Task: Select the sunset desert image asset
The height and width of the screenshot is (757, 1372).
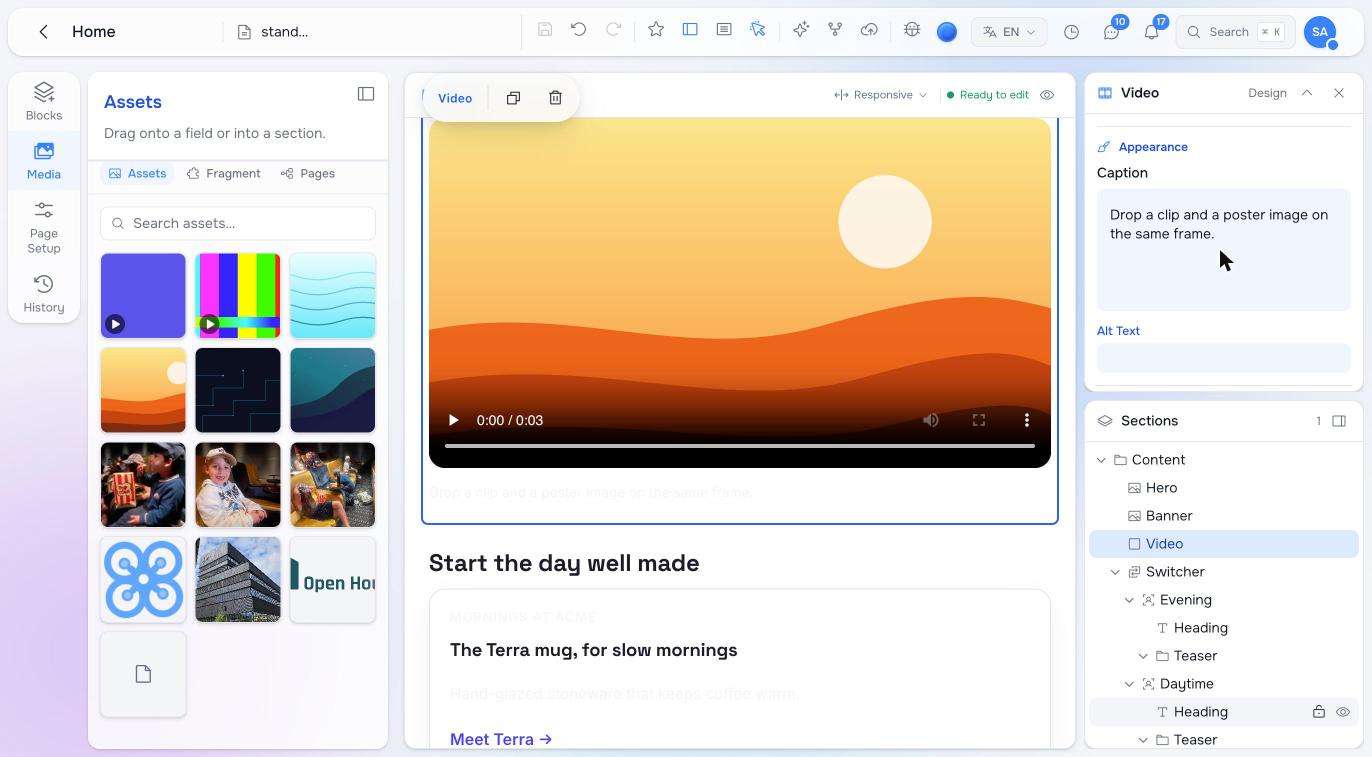Action: [143, 390]
